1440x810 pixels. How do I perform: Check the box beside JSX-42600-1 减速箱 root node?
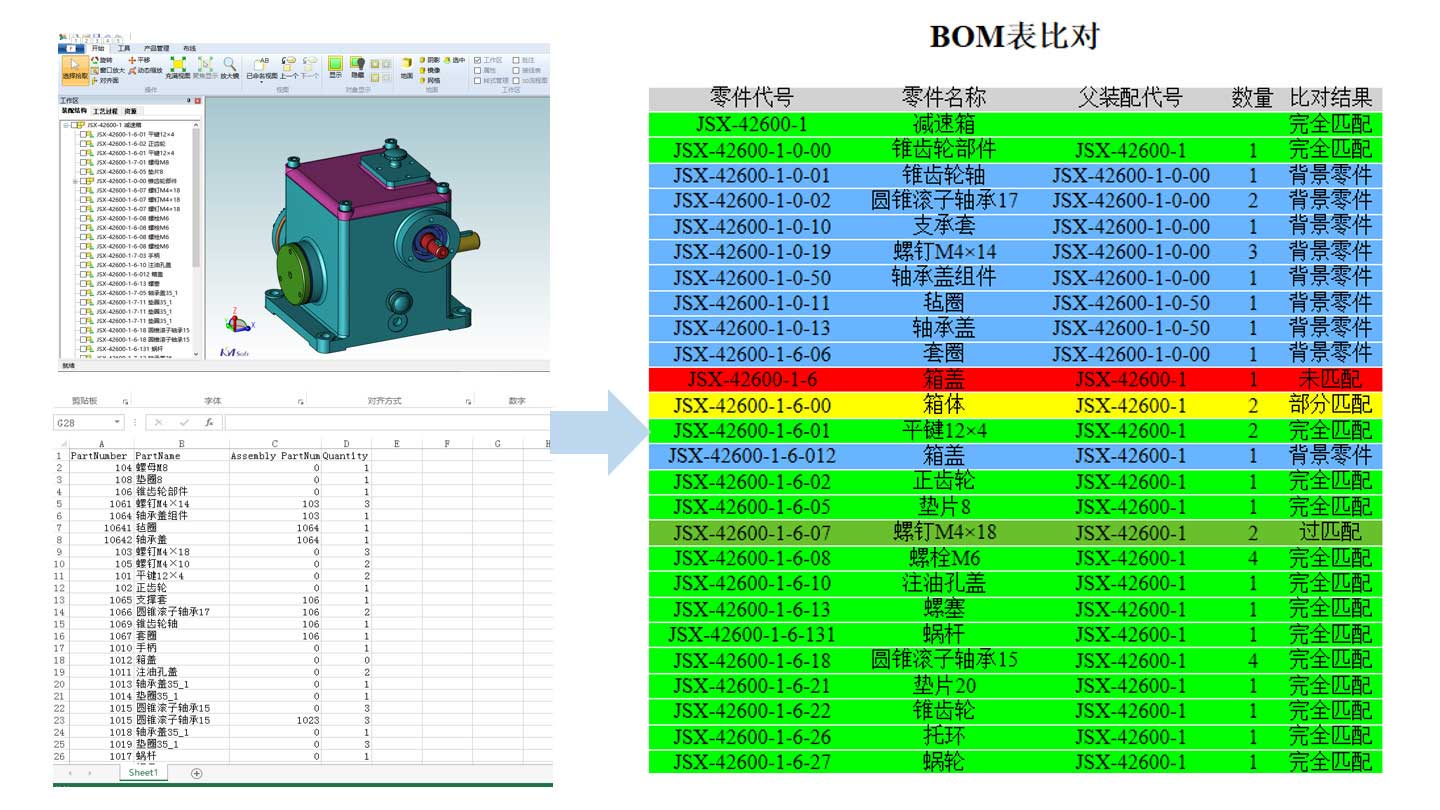(74, 124)
